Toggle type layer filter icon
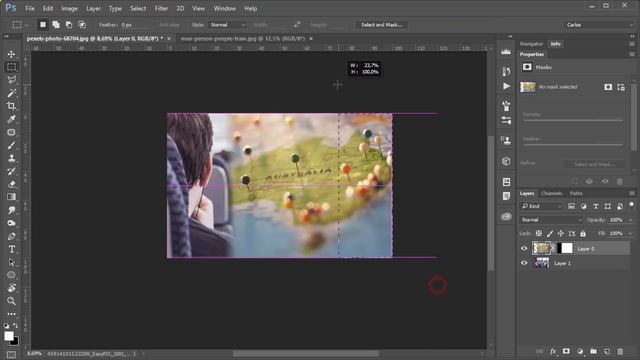Image resolution: width=640 pixels, height=360 pixels. tap(596, 207)
